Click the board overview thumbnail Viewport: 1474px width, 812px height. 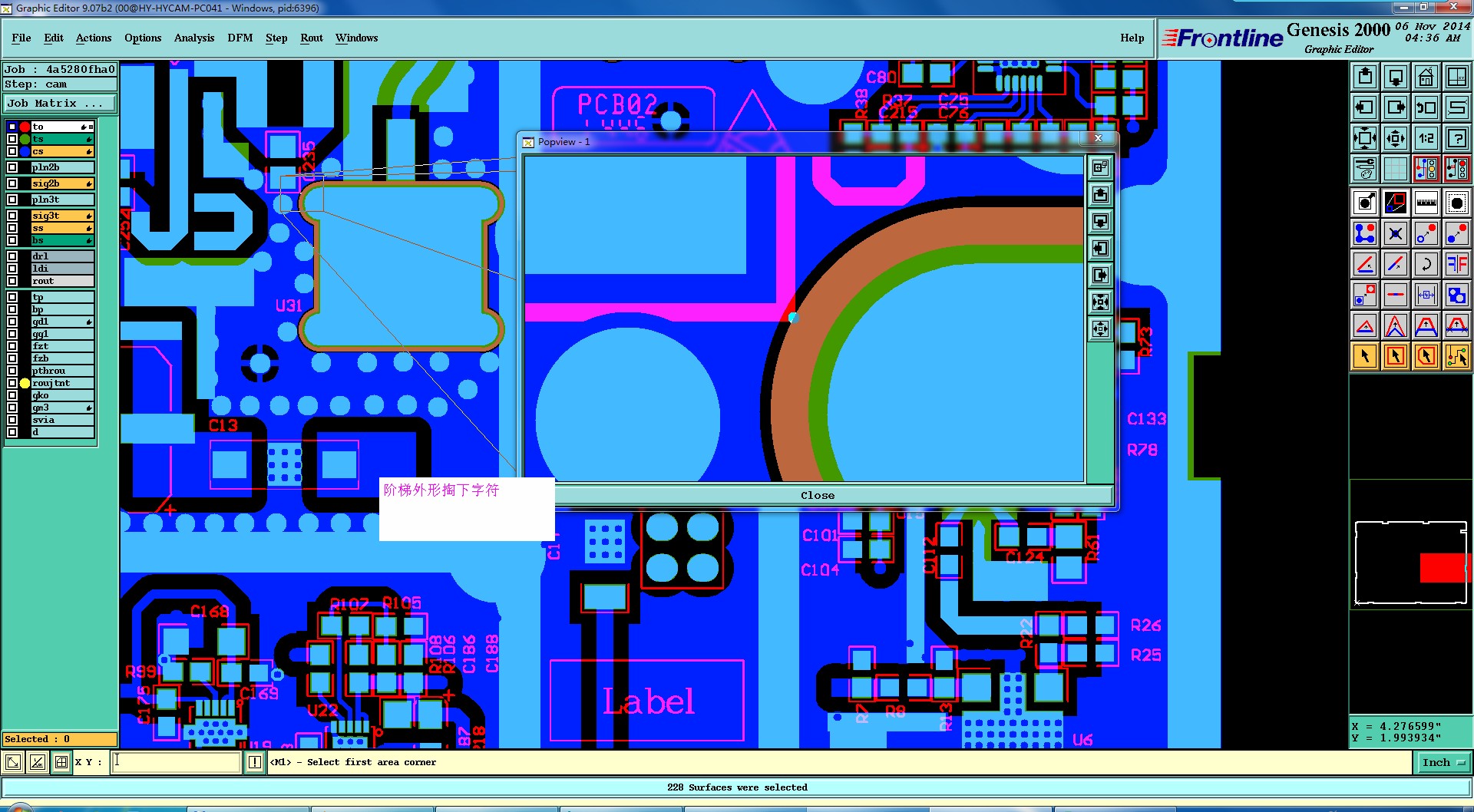tap(1411, 563)
